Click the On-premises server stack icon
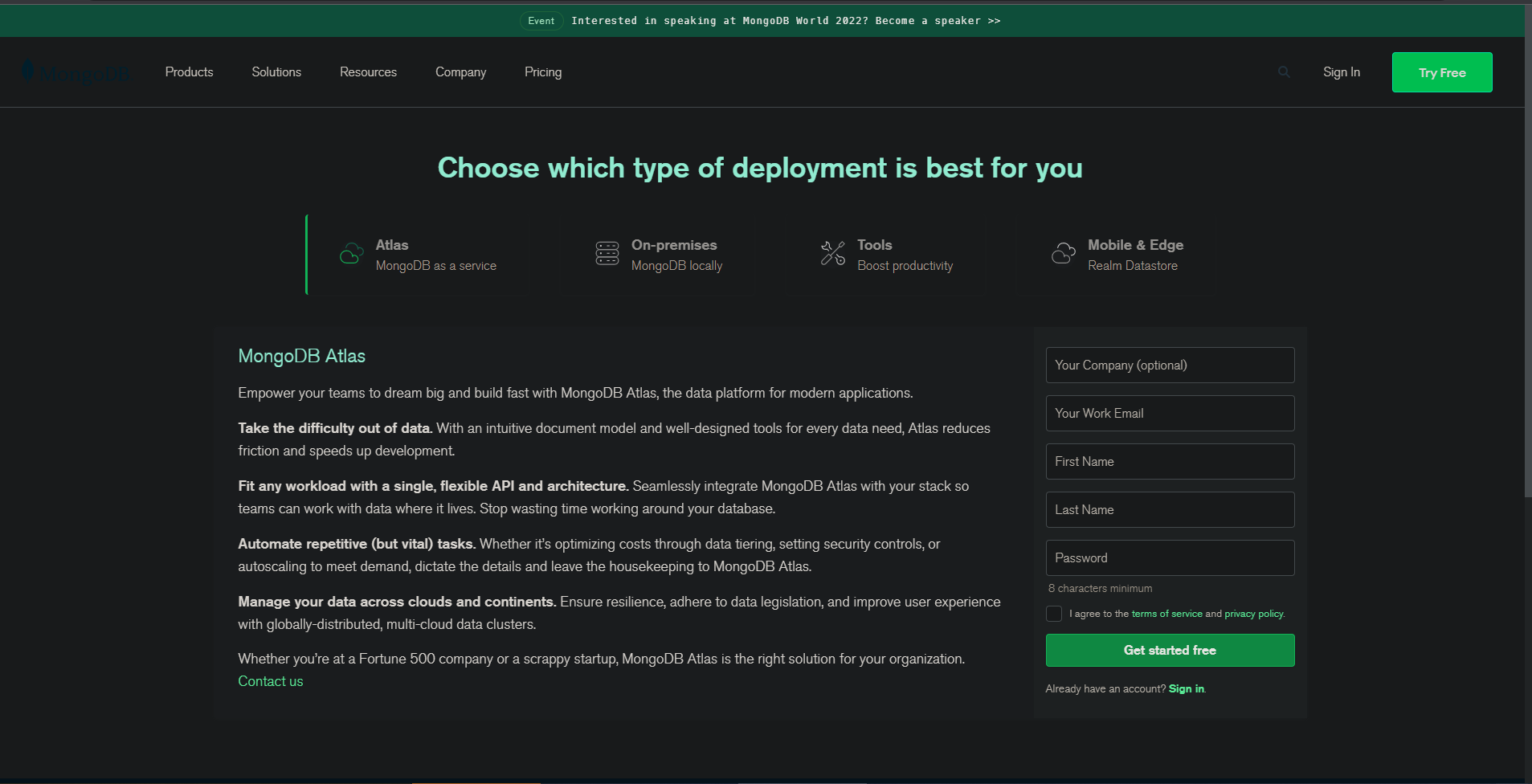Screen dimensions: 1532x784 [607, 254]
